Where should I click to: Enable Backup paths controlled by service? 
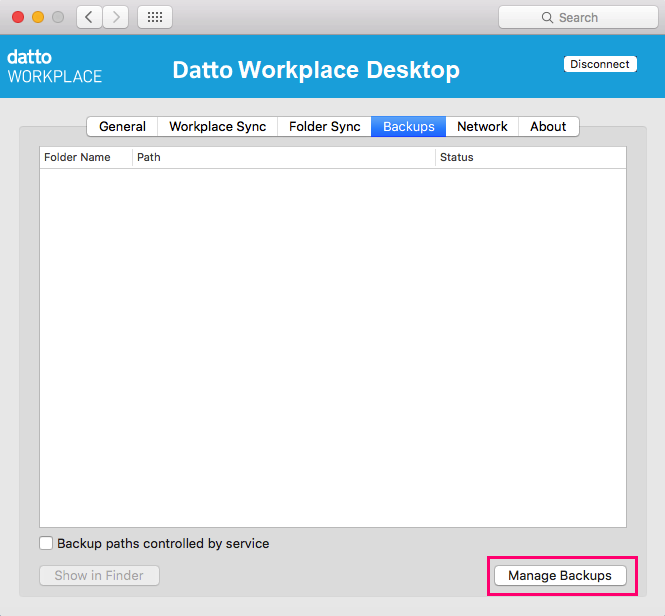tap(46, 543)
